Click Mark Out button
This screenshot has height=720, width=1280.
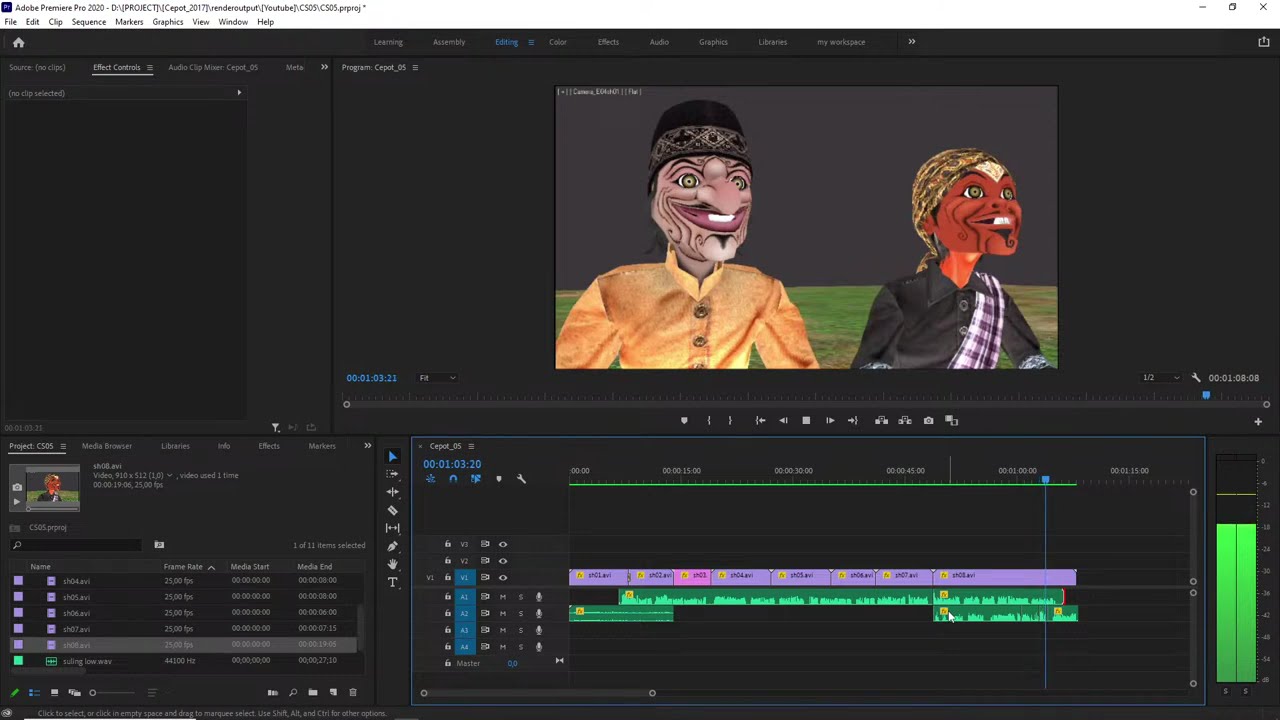[730, 421]
